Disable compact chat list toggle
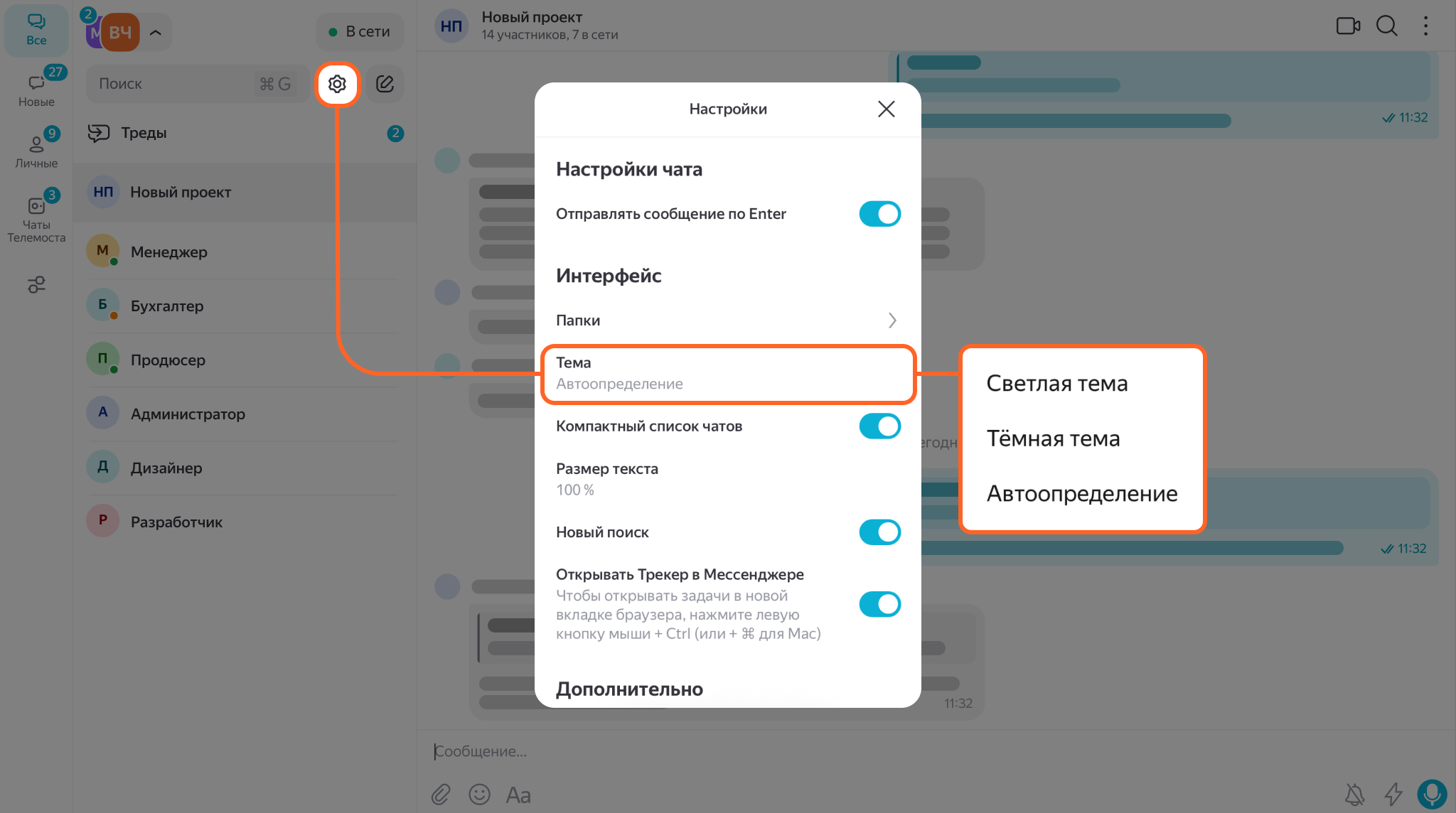 (879, 426)
